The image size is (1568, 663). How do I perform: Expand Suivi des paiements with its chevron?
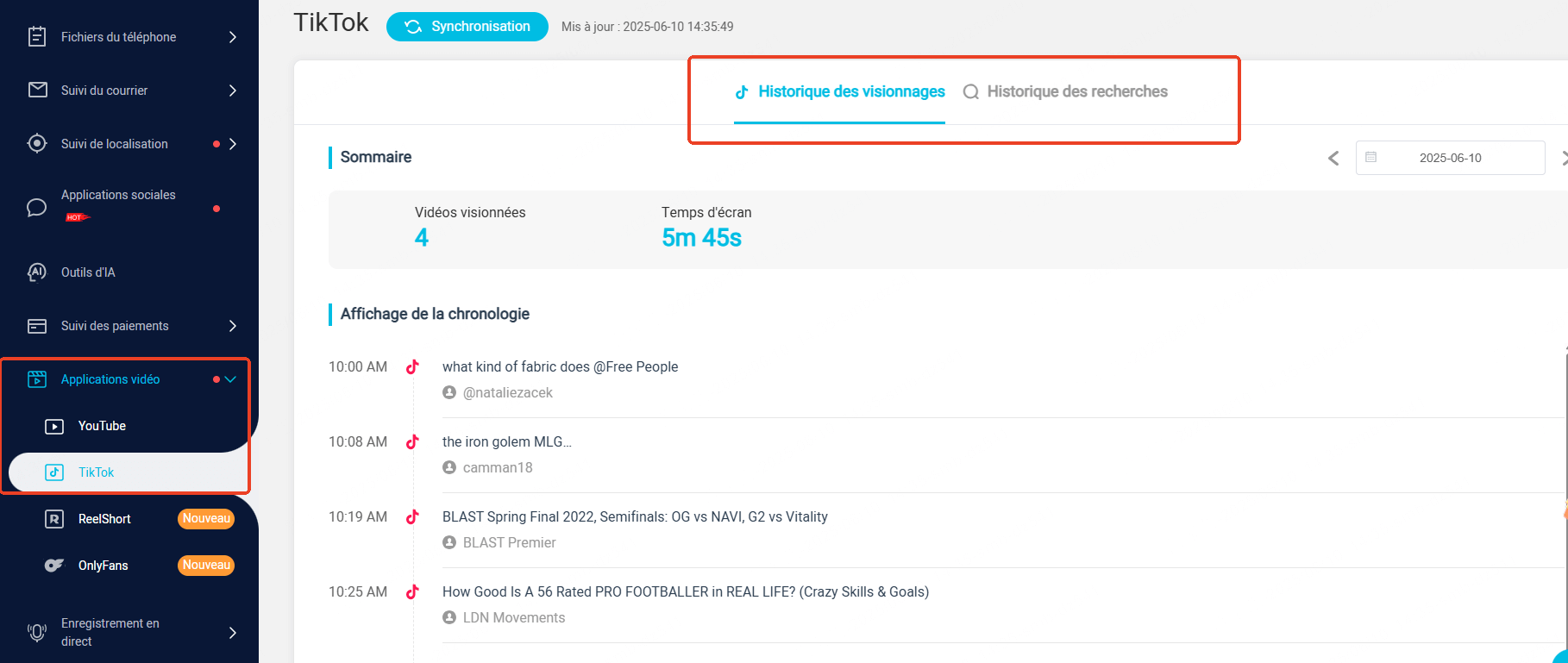pyautogui.click(x=233, y=326)
